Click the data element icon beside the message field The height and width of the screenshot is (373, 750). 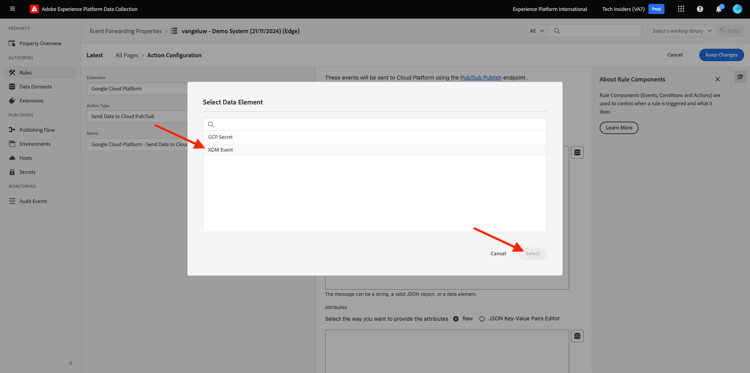pyautogui.click(x=577, y=153)
